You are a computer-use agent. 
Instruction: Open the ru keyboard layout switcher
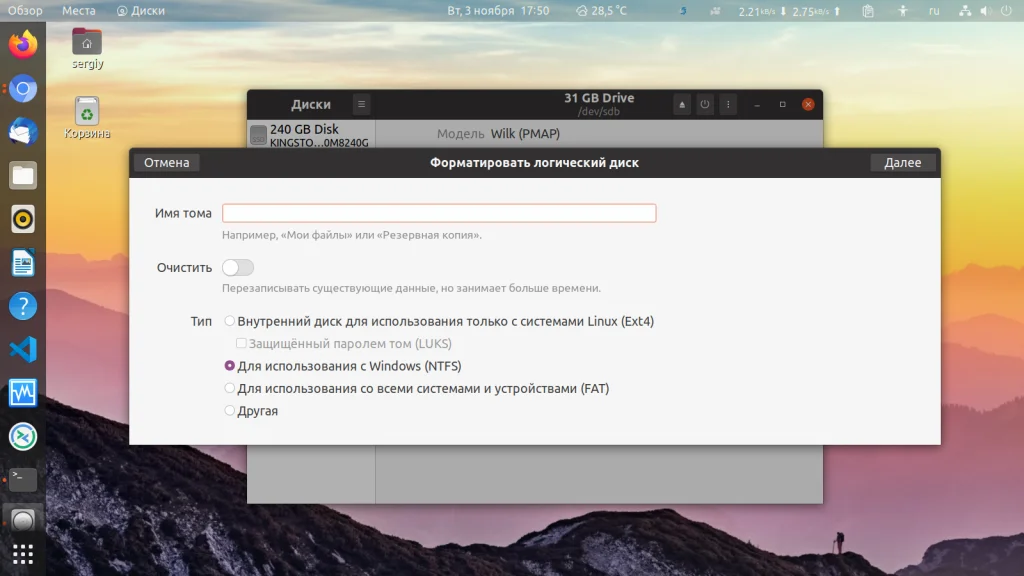click(x=934, y=11)
